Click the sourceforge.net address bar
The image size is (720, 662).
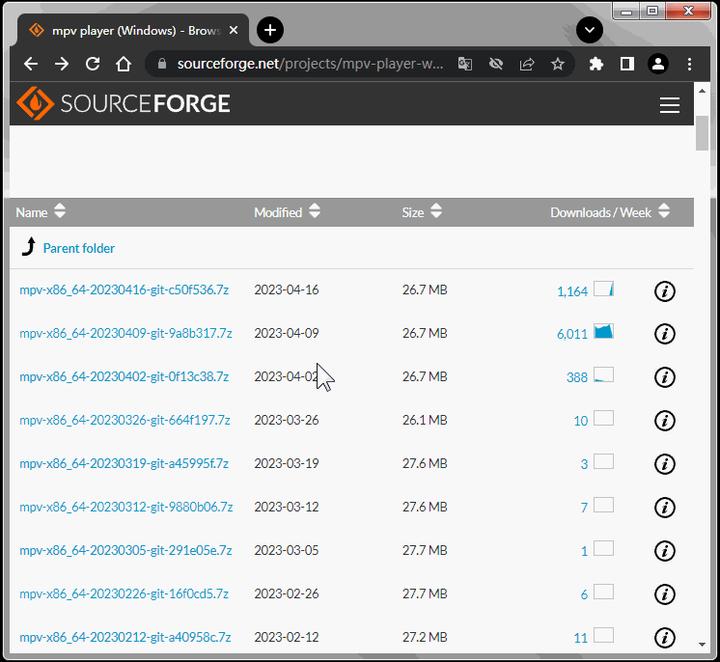pos(303,64)
